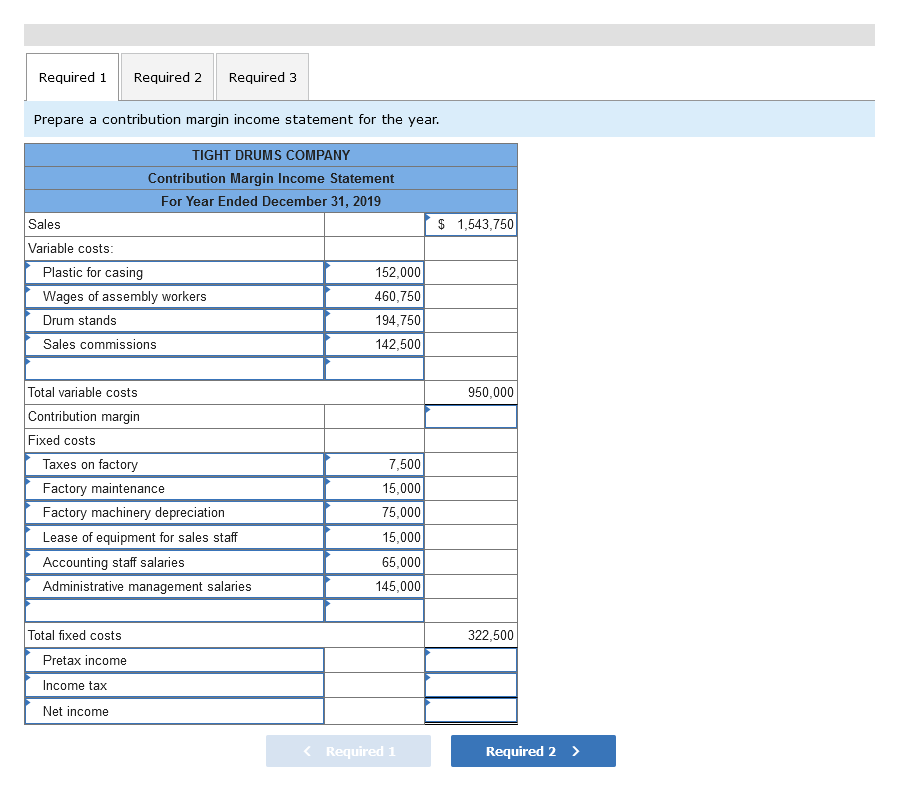This screenshot has width=918, height=806.
Task: Switch to the Required 3 tab
Action: click(262, 76)
